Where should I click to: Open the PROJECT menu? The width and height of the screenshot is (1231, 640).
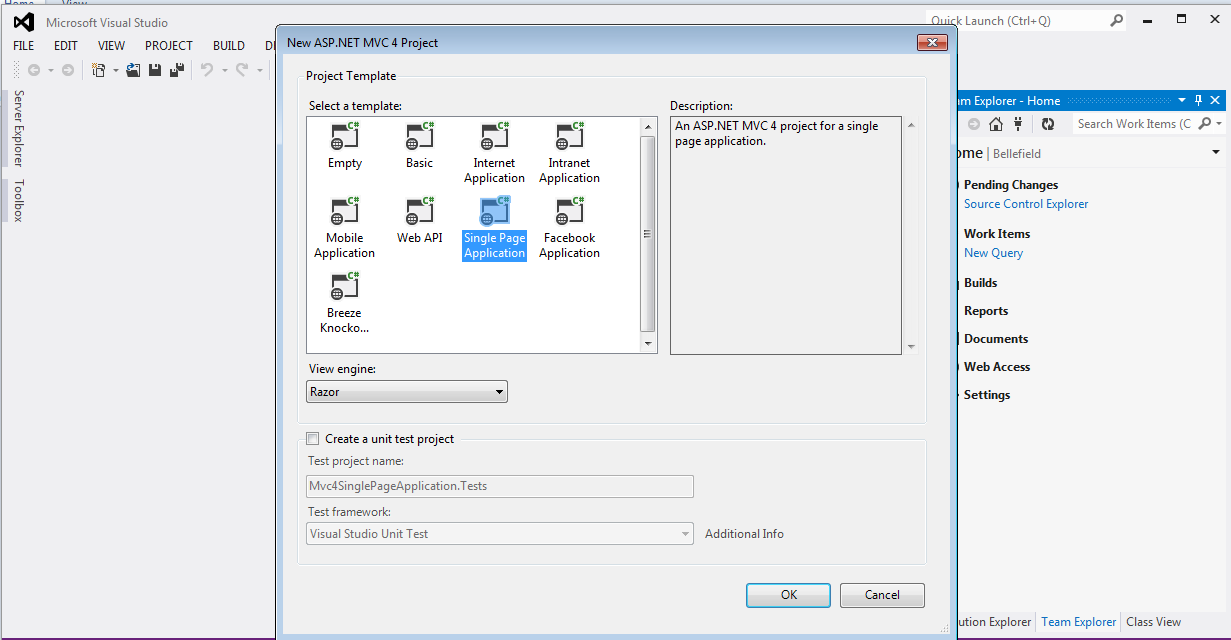pos(169,46)
